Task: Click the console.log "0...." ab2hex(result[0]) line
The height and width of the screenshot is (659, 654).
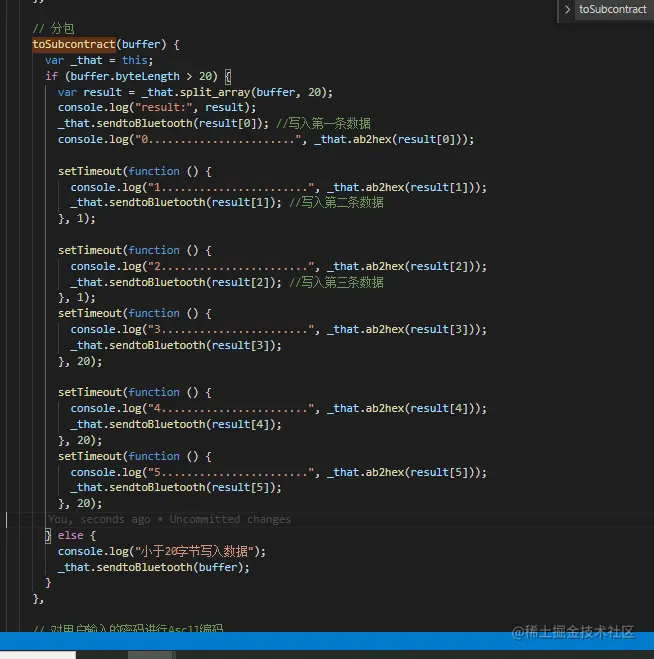Action: click(266, 139)
